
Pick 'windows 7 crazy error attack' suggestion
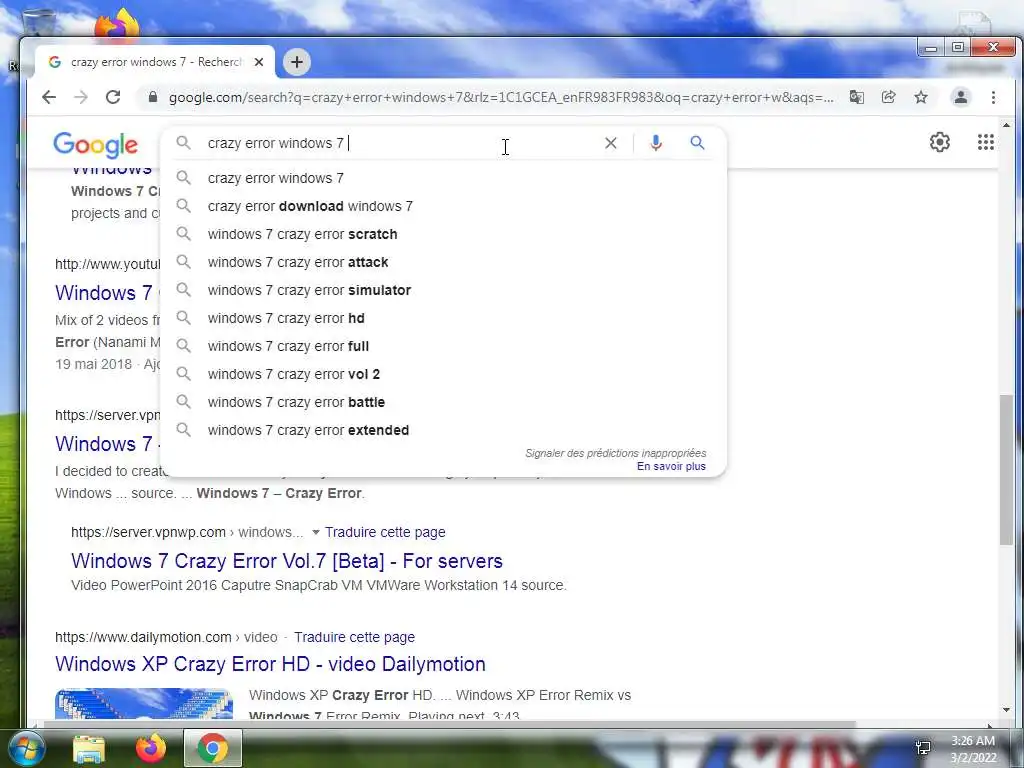(443, 263)
